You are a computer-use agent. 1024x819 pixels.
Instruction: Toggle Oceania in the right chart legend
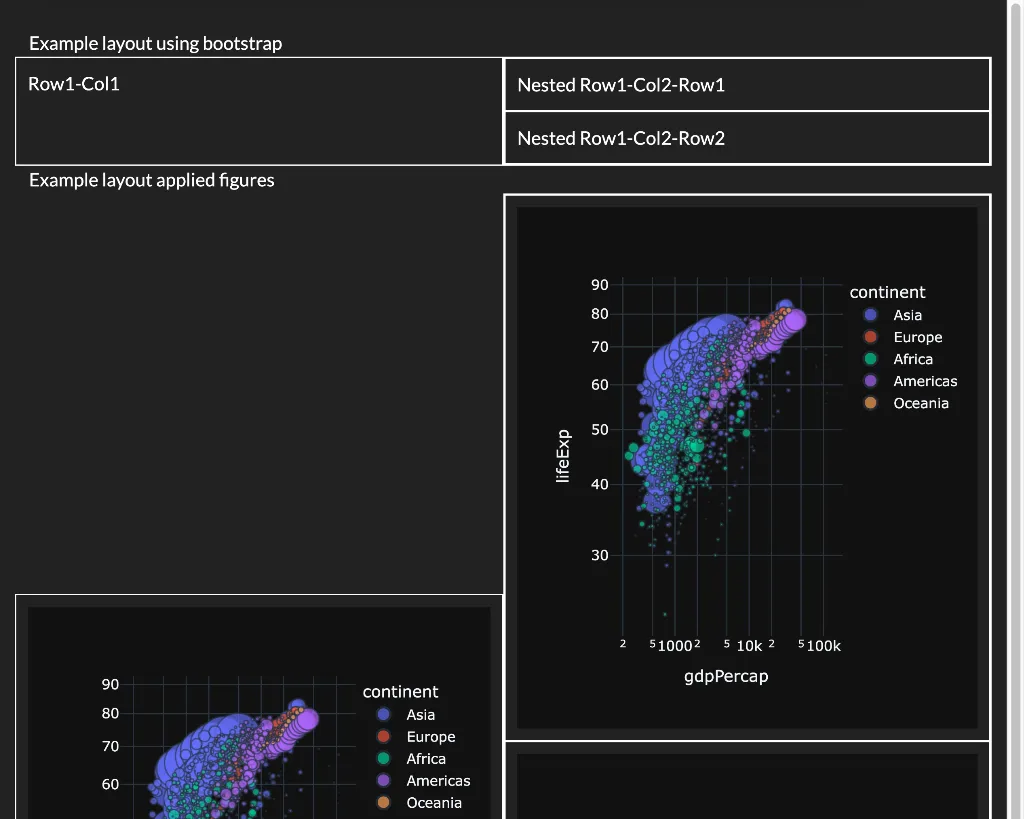pyautogui.click(x=920, y=403)
